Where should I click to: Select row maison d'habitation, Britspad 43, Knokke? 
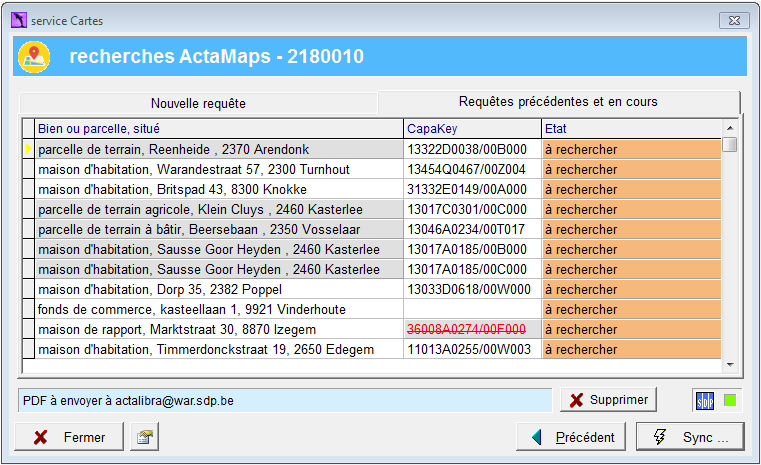click(219, 189)
